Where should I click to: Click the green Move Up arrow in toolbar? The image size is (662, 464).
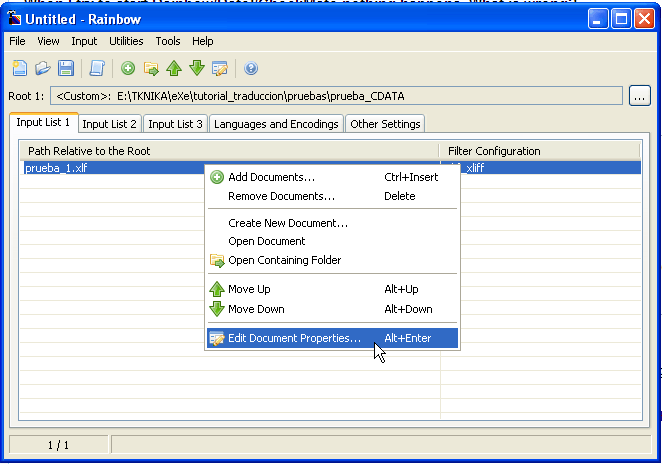[x=174, y=68]
